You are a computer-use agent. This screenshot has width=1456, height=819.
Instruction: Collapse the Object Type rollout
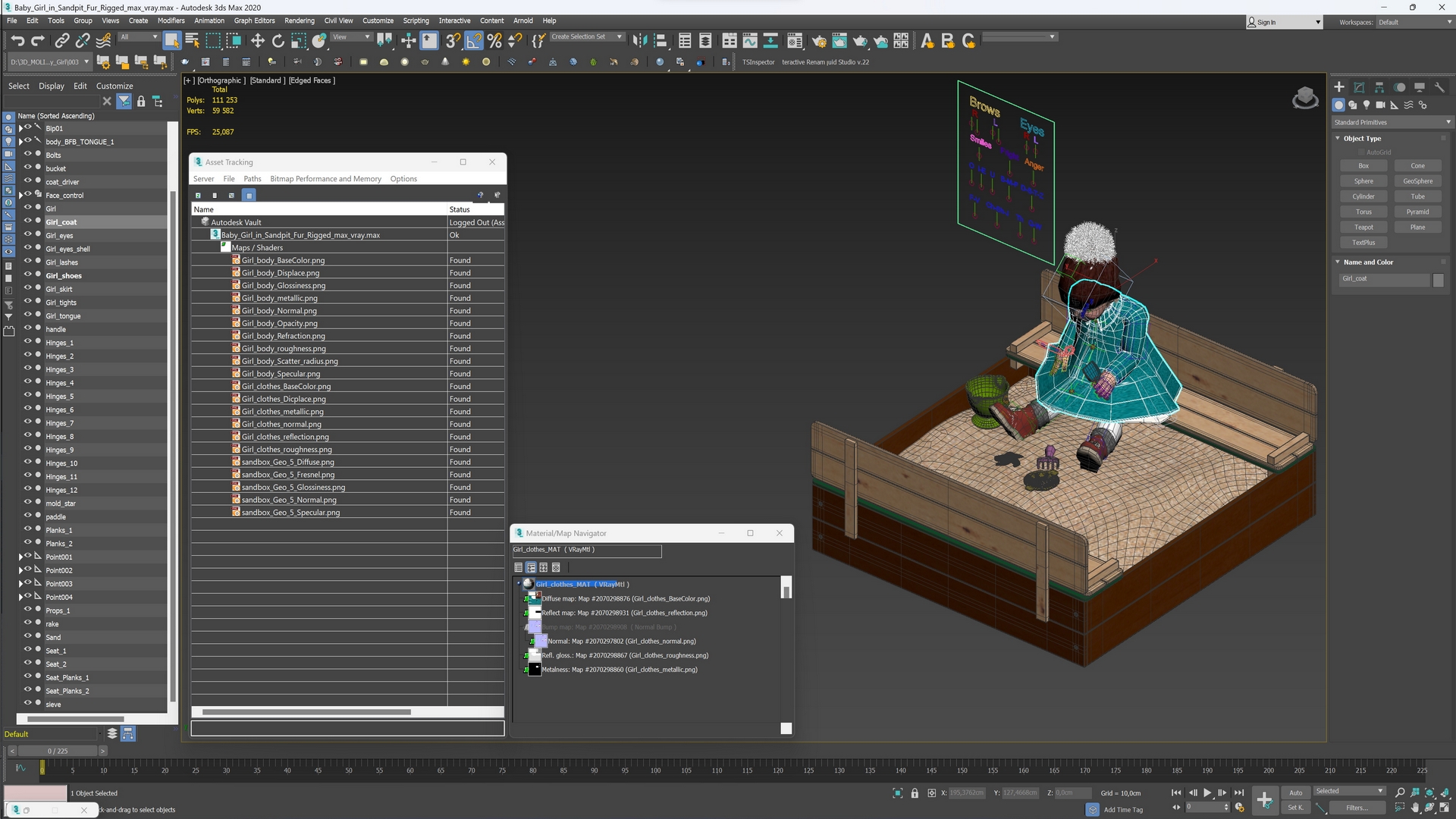point(1362,138)
